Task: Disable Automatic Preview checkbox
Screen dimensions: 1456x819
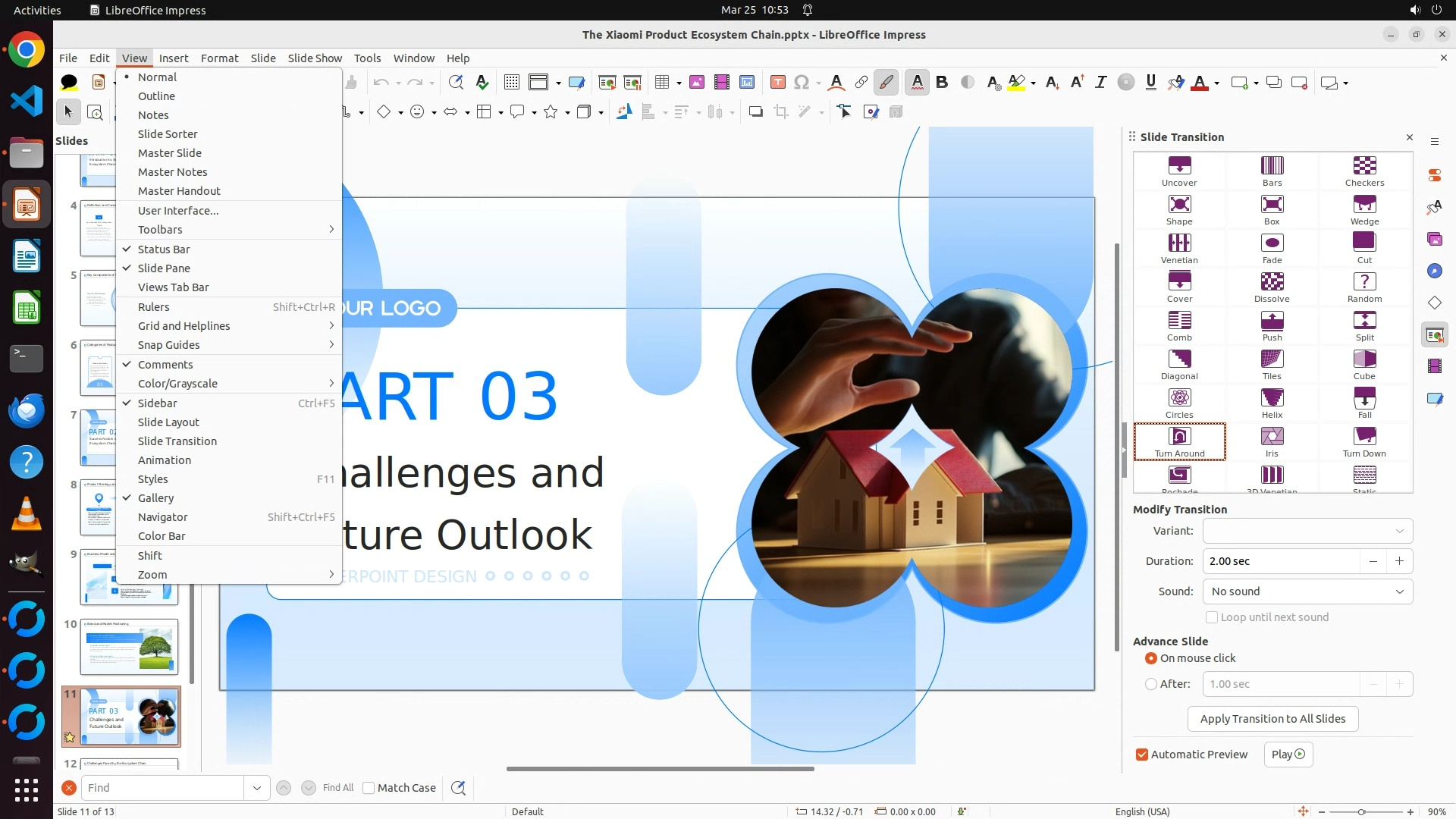Action: [x=1142, y=755]
